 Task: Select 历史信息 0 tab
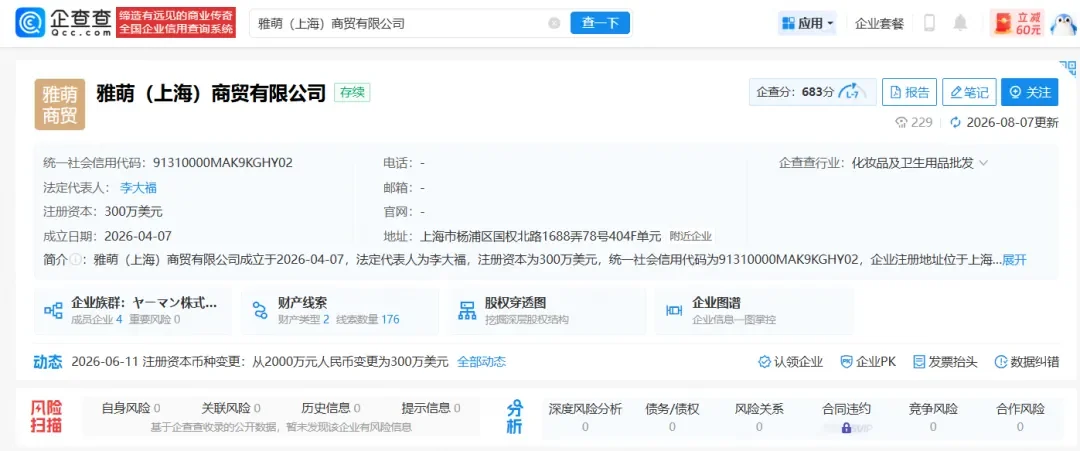(x=331, y=409)
